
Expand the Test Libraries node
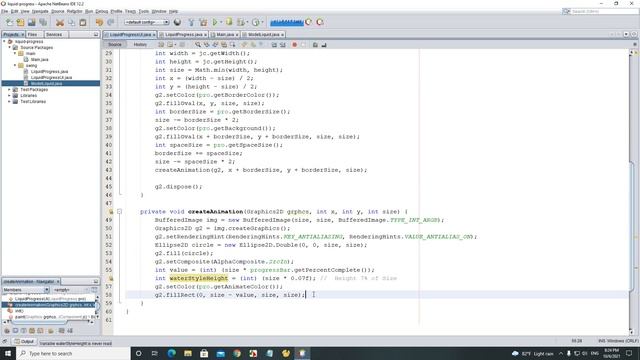click(x=9, y=101)
